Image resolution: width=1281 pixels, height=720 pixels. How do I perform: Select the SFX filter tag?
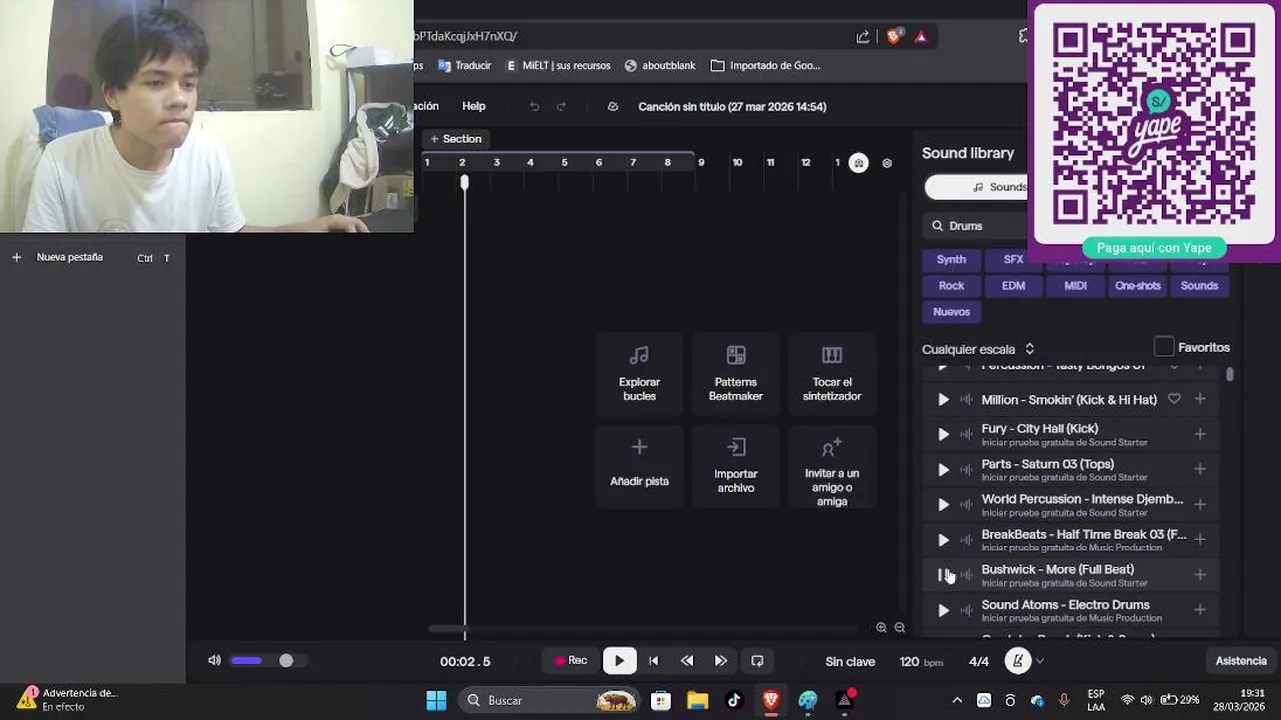point(1013,259)
